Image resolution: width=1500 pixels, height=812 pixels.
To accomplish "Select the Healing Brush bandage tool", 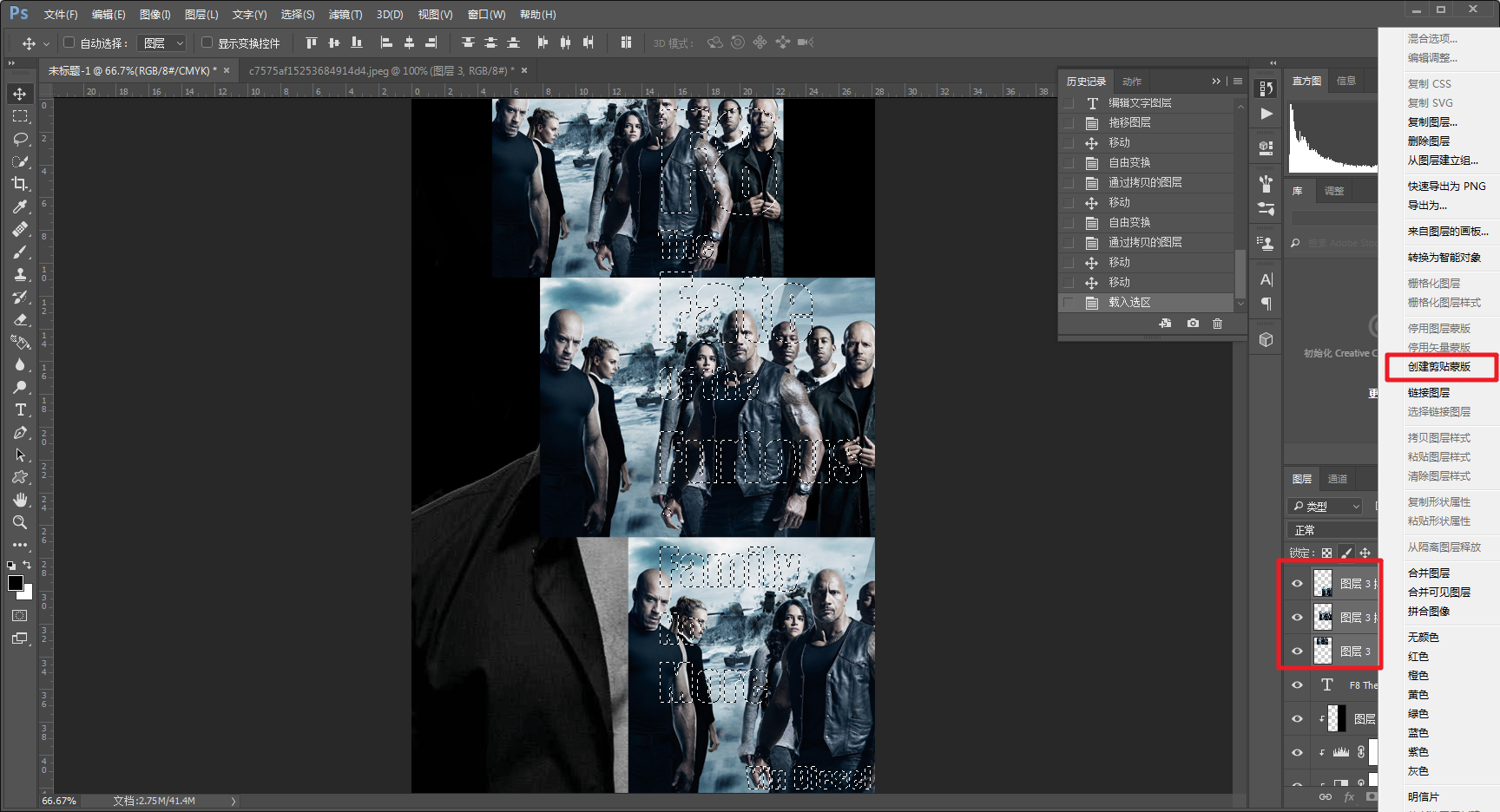I will tap(19, 229).
